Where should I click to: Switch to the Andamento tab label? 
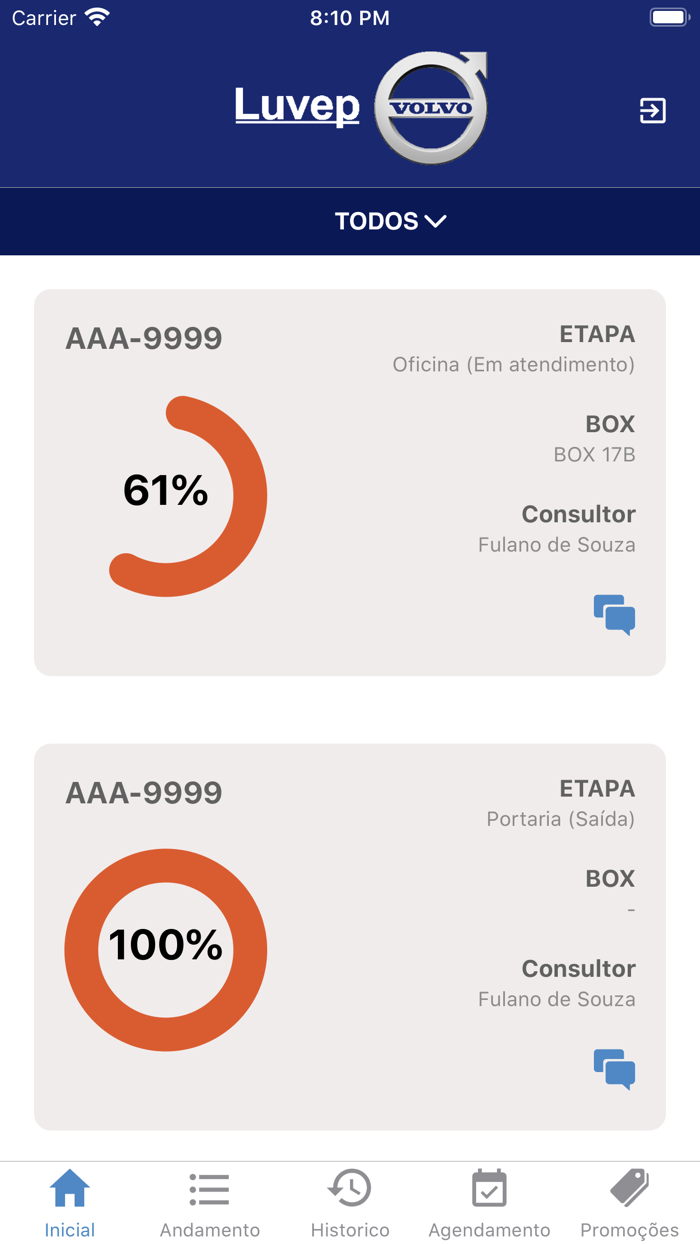pos(209,1230)
